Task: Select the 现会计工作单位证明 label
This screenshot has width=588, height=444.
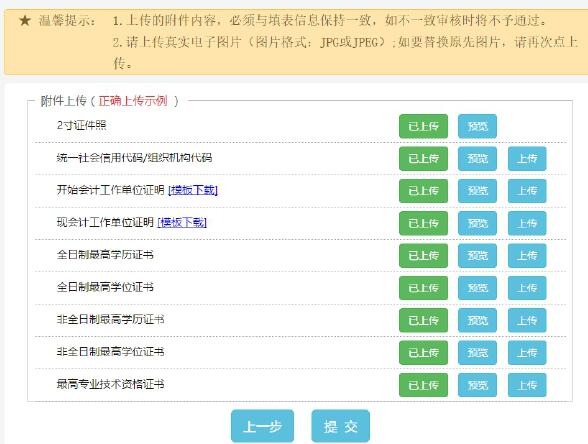Action: click(x=105, y=222)
